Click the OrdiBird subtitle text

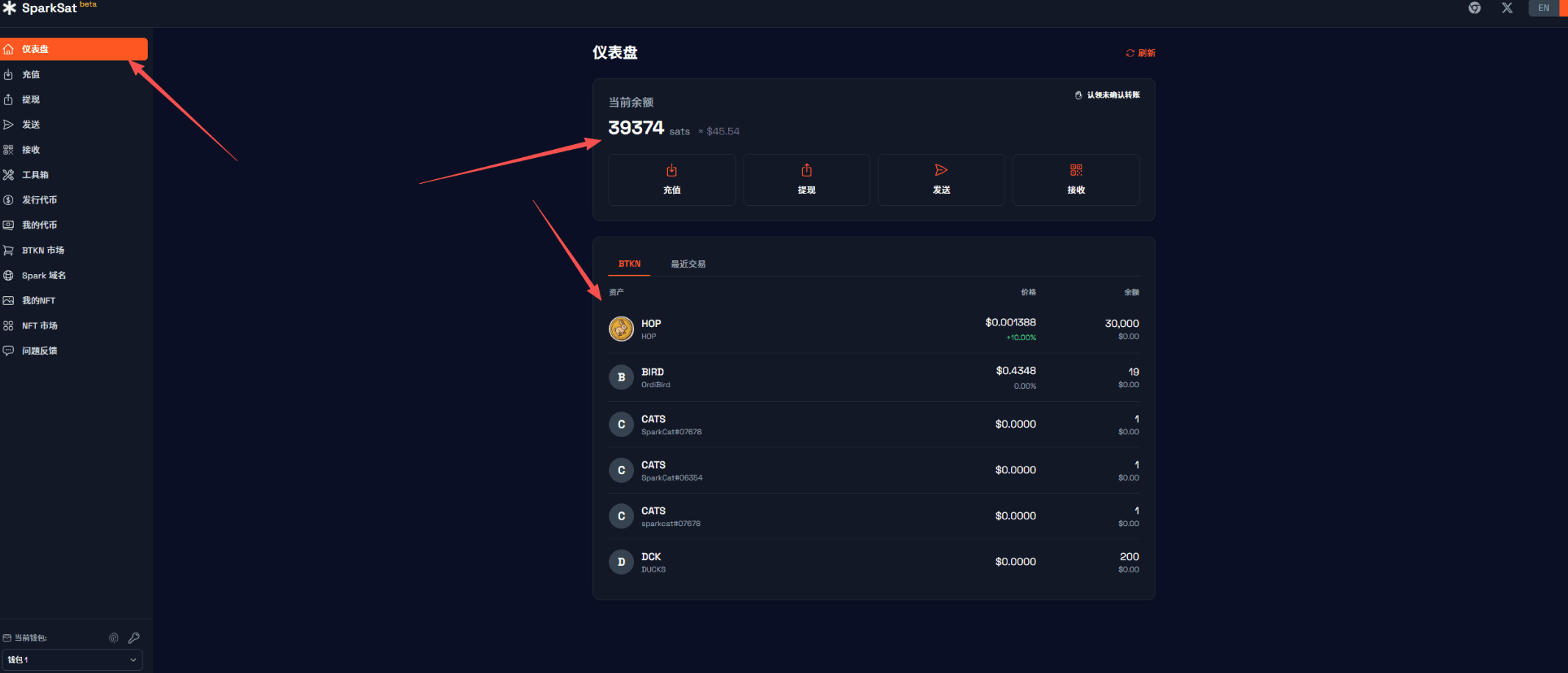655,385
